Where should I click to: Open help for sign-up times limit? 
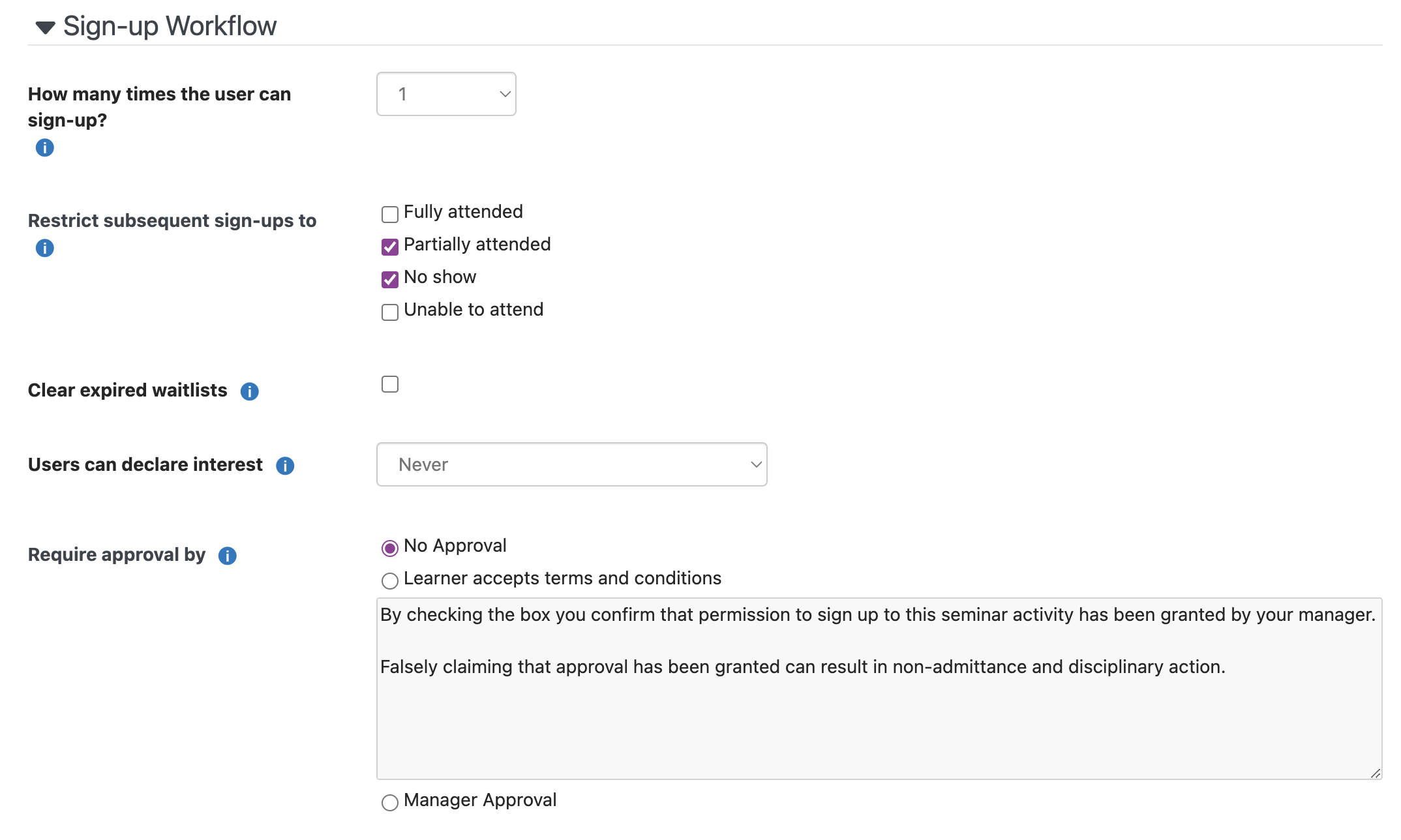(x=44, y=148)
